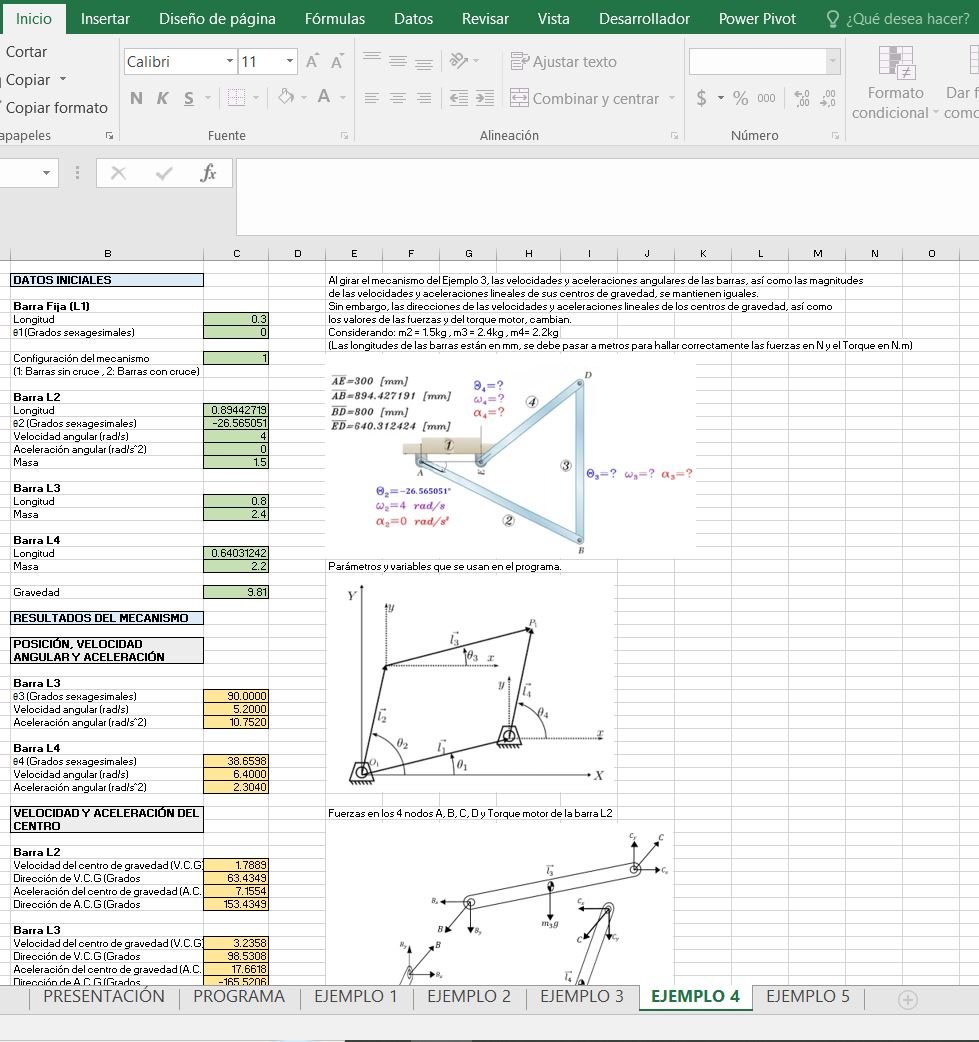
Task: Open underline style dropdown arrow
Action: [x=207, y=98]
